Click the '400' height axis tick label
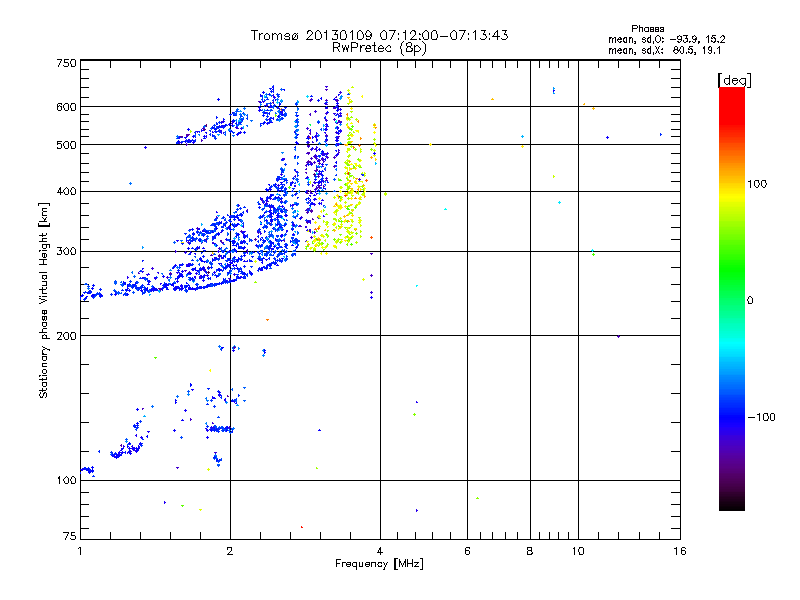Image resolution: width=800 pixels, height=600 pixels. click(x=66, y=191)
